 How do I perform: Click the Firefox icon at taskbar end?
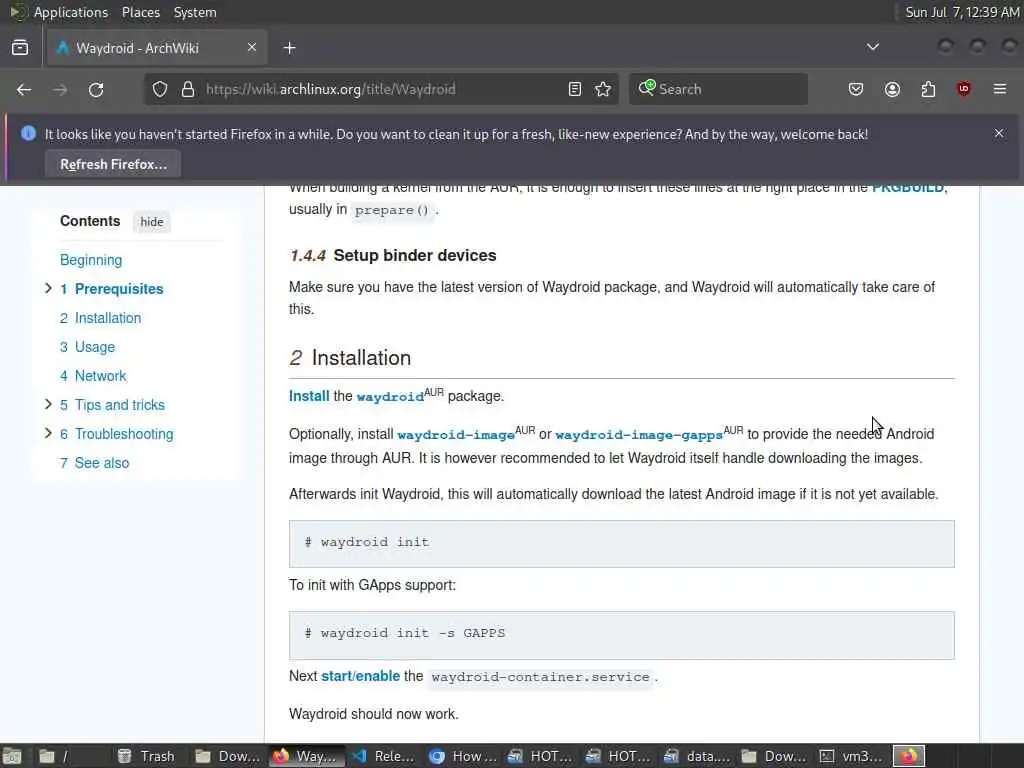(x=908, y=756)
